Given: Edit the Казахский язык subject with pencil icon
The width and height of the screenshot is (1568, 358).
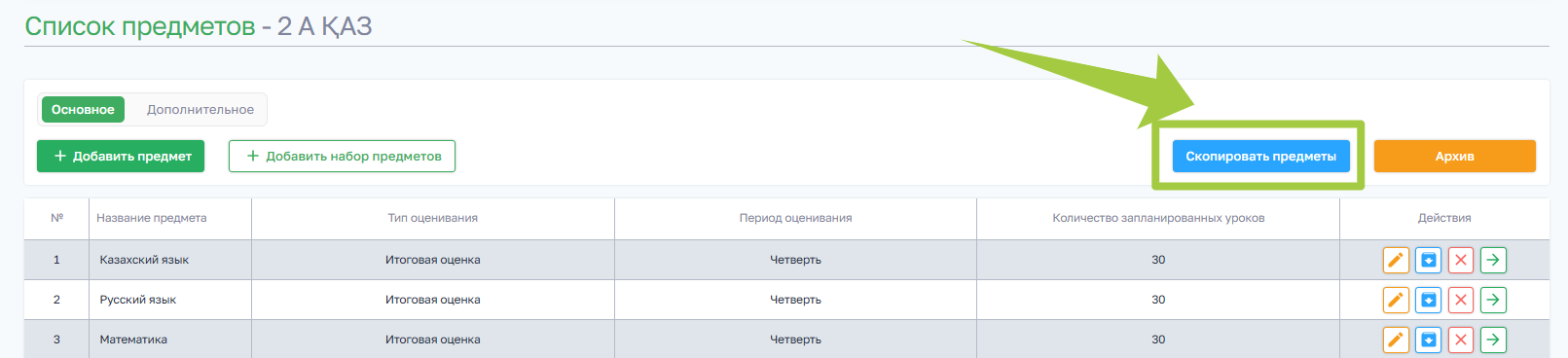Looking at the screenshot, I should click(1396, 260).
